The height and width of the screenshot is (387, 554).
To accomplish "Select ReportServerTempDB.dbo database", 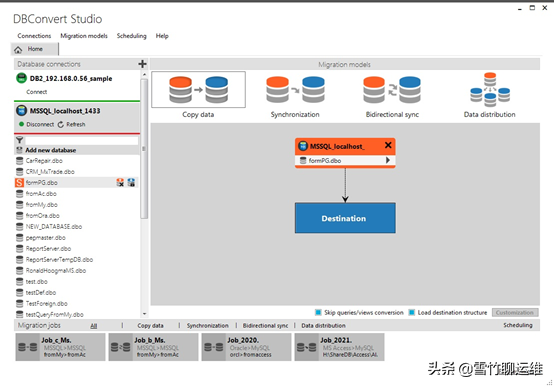I will click(x=59, y=259).
